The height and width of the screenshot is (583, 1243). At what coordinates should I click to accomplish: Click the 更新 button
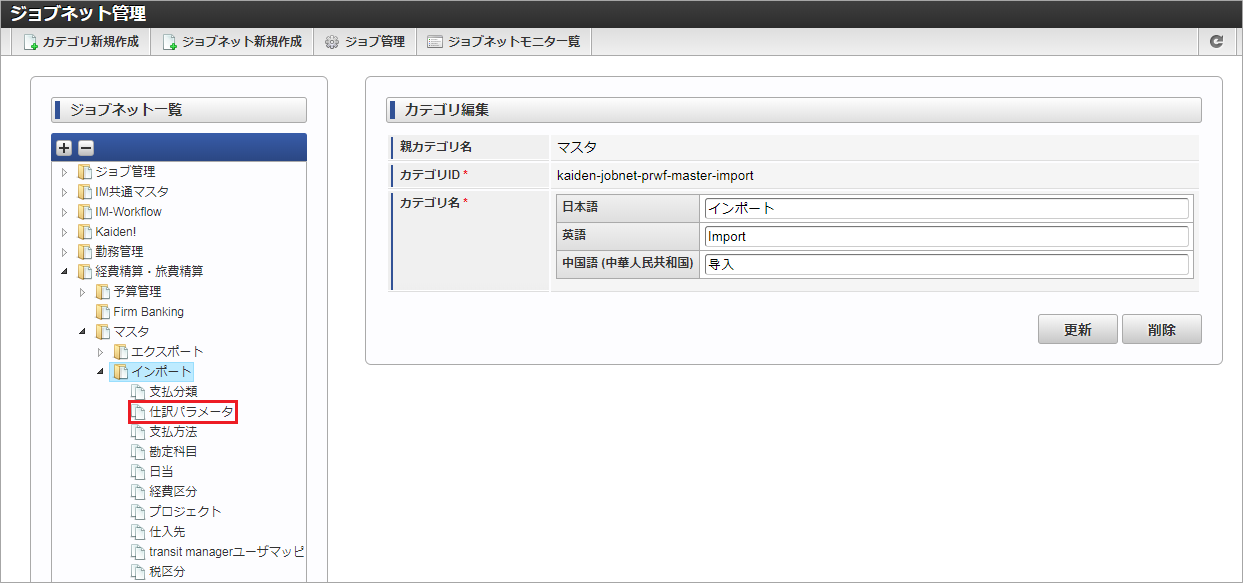coord(1077,330)
